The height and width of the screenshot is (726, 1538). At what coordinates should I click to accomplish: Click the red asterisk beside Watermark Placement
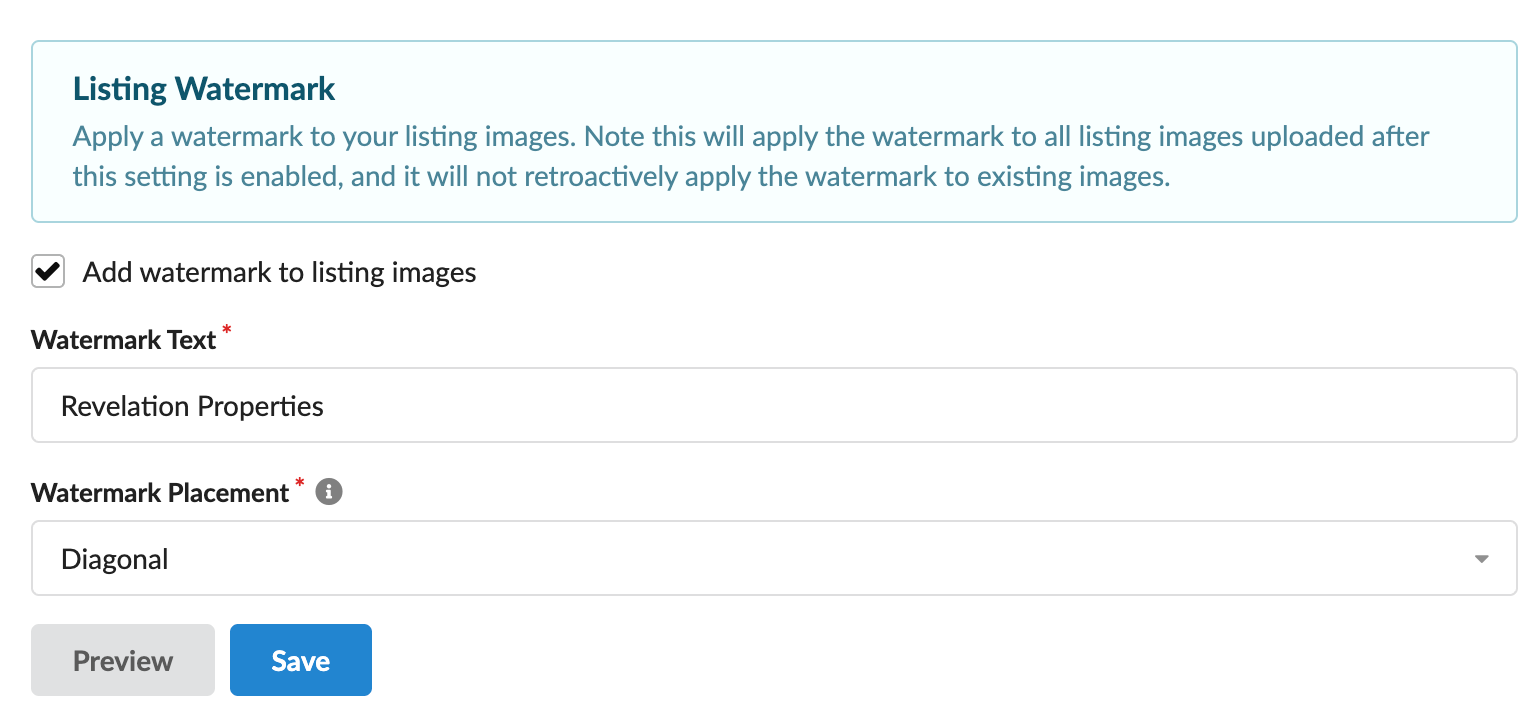click(299, 484)
